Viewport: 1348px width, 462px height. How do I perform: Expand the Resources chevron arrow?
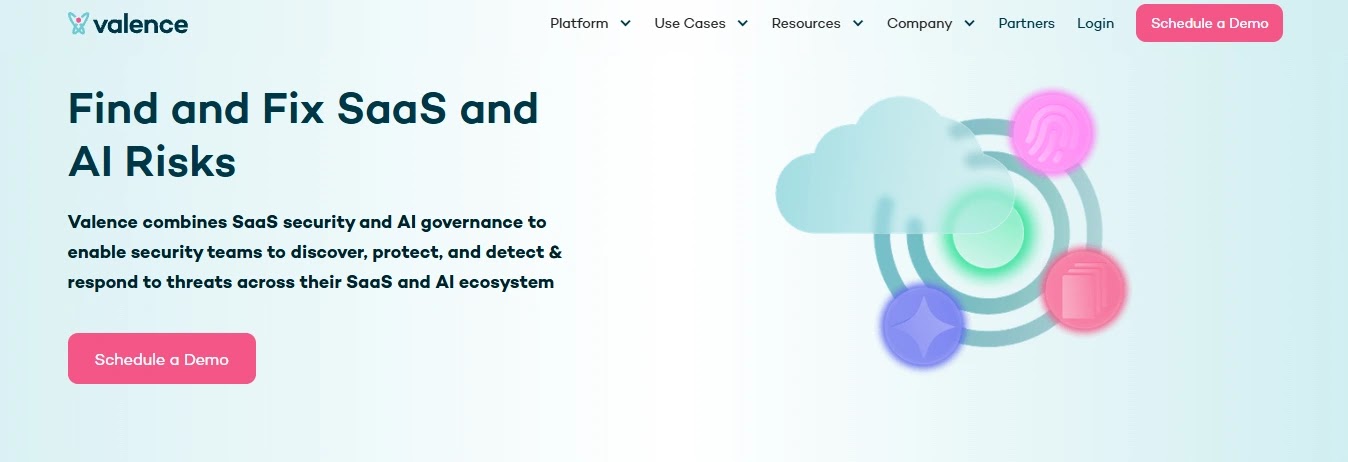tap(858, 23)
